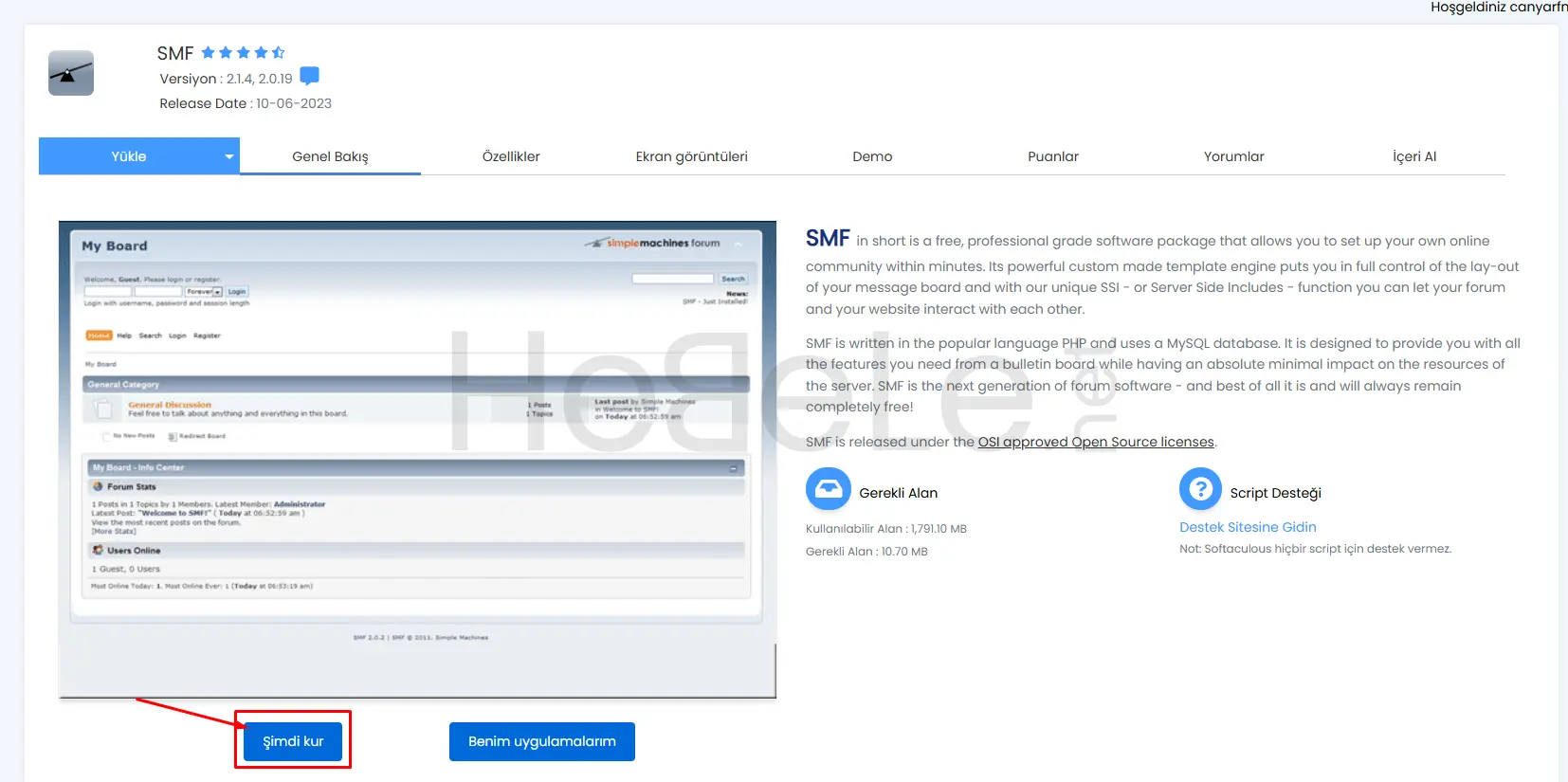Click the SMF application logo icon
This screenshot has width=1568, height=782.
[x=71, y=73]
